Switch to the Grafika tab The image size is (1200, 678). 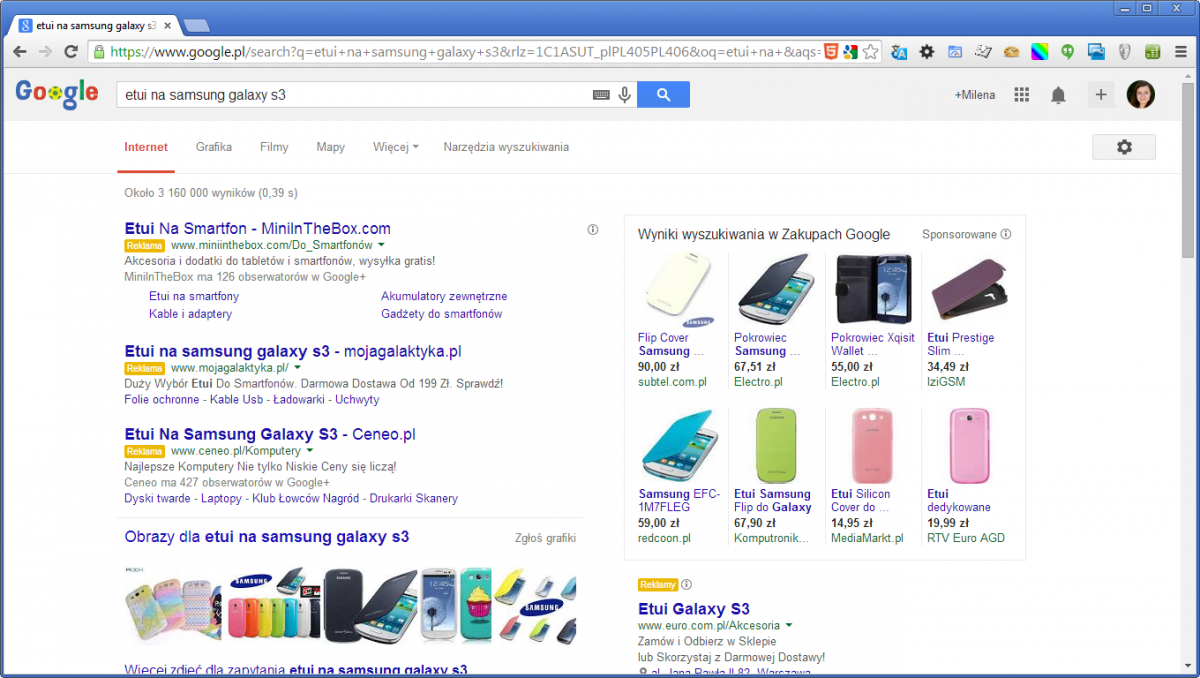[214, 147]
